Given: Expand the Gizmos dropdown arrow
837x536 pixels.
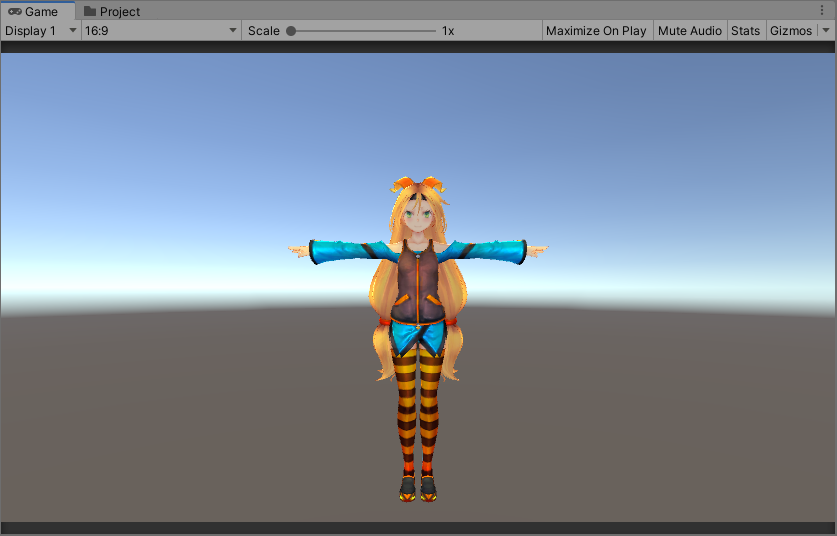Looking at the screenshot, I should pos(826,31).
